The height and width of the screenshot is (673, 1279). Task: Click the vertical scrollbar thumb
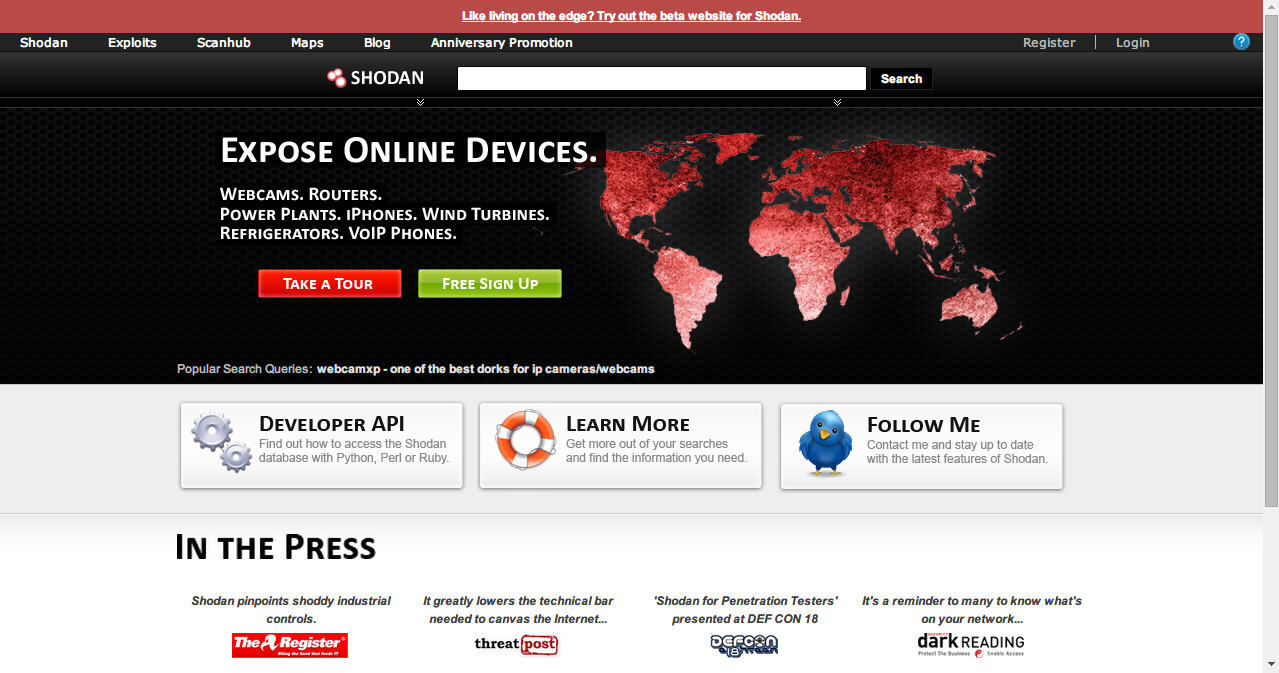coord(1271,262)
